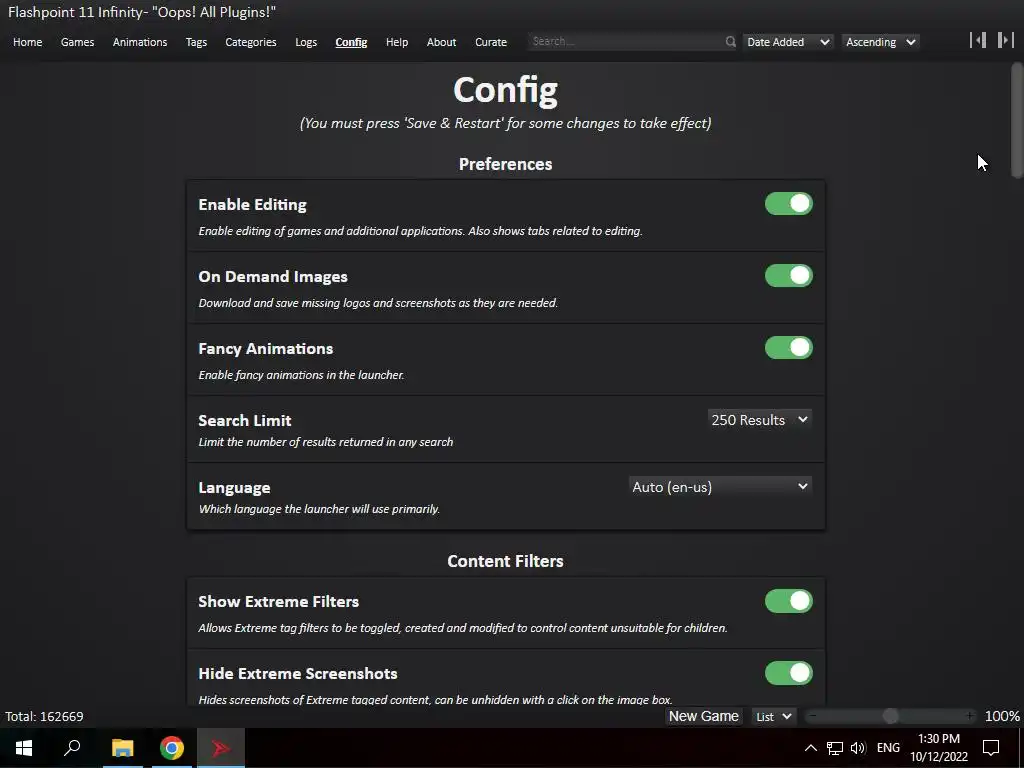Open the Windows notification center

[x=991, y=748]
